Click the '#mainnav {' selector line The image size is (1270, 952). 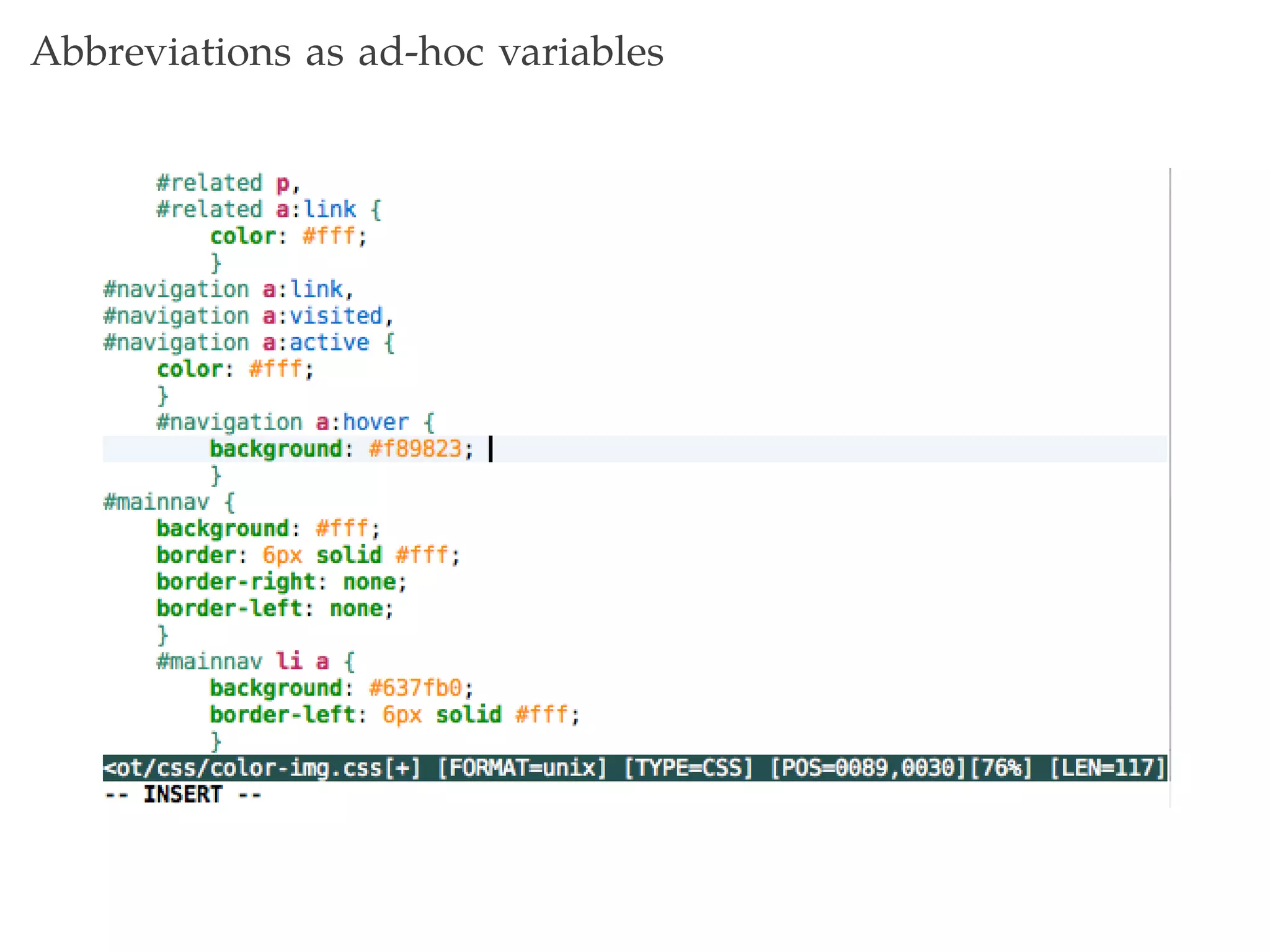click(169, 502)
